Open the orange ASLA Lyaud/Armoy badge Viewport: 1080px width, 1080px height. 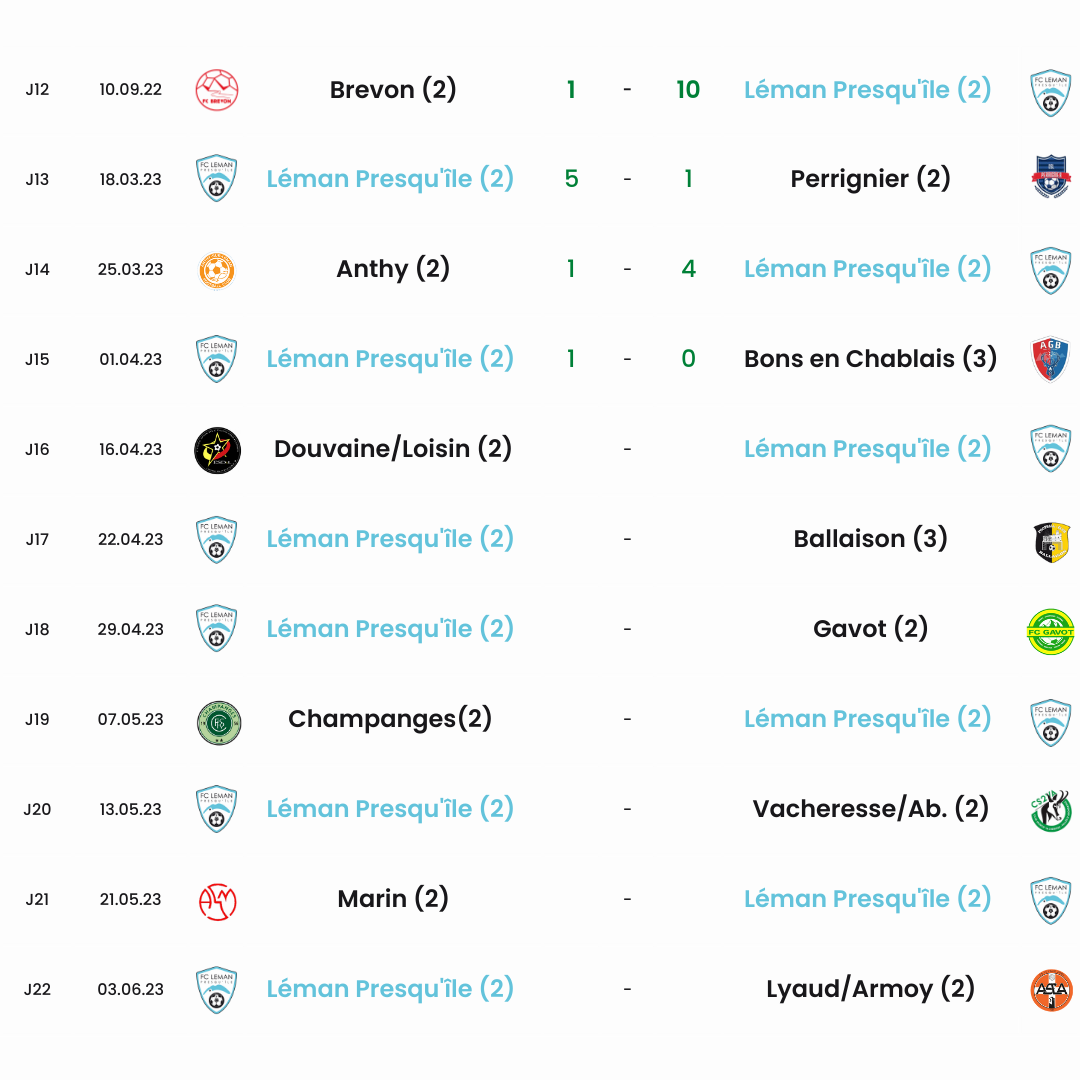pyautogui.click(x=1052, y=990)
